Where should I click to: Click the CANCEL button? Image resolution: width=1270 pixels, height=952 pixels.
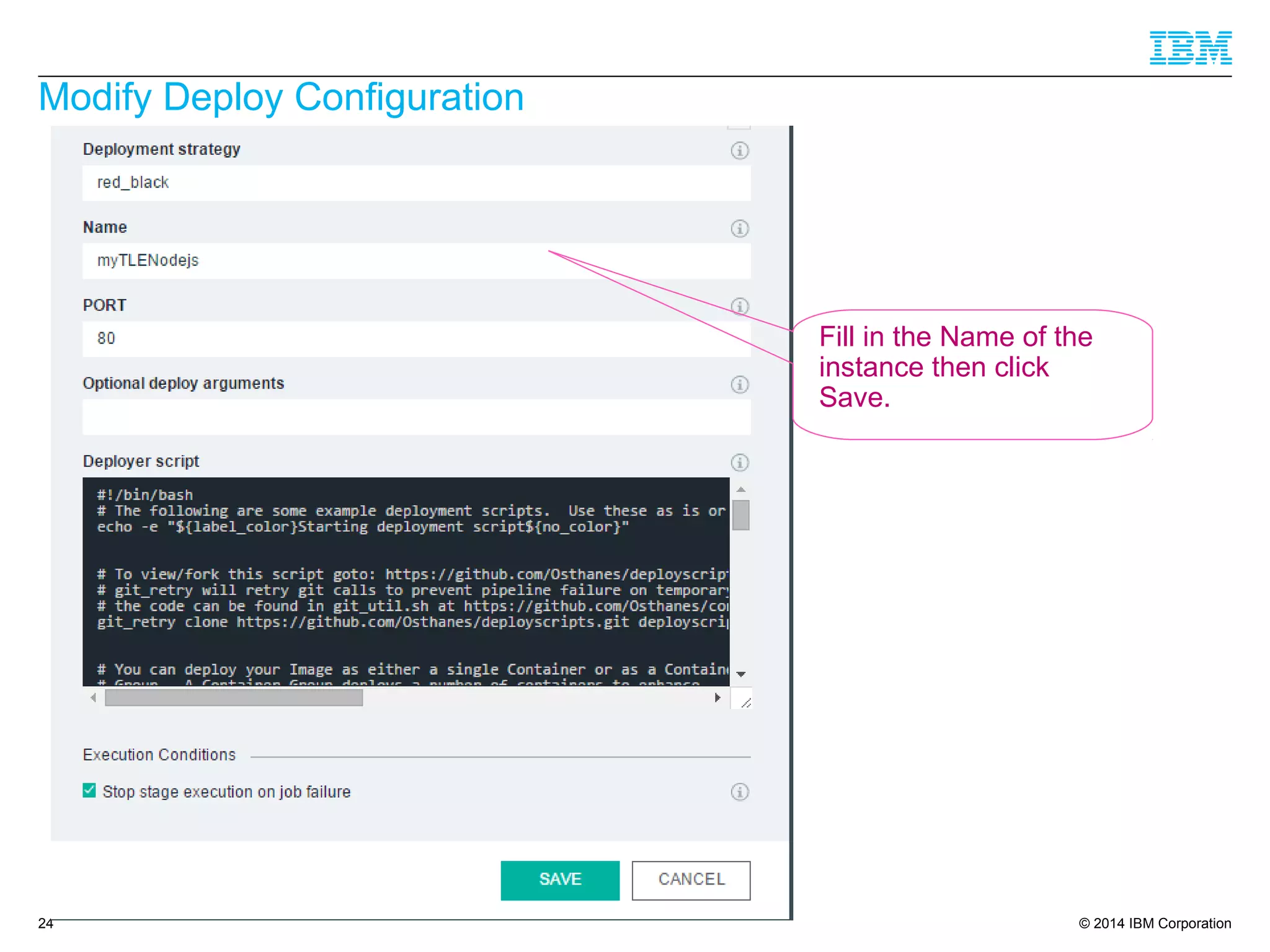(x=691, y=880)
